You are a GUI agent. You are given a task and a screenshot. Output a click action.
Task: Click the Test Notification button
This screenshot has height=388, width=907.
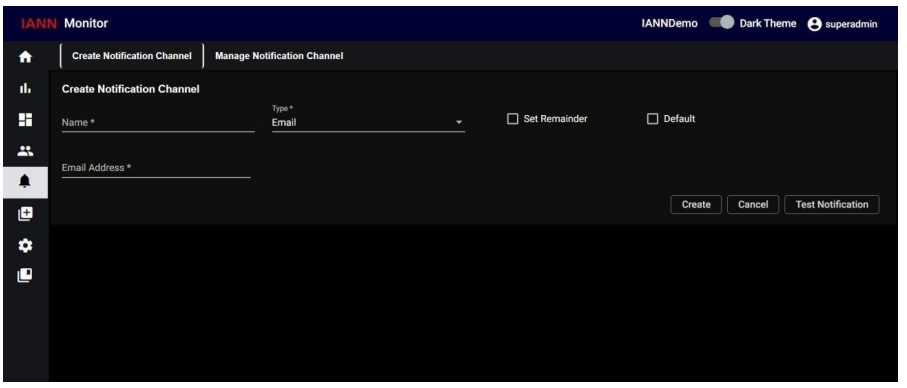tap(832, 205)
